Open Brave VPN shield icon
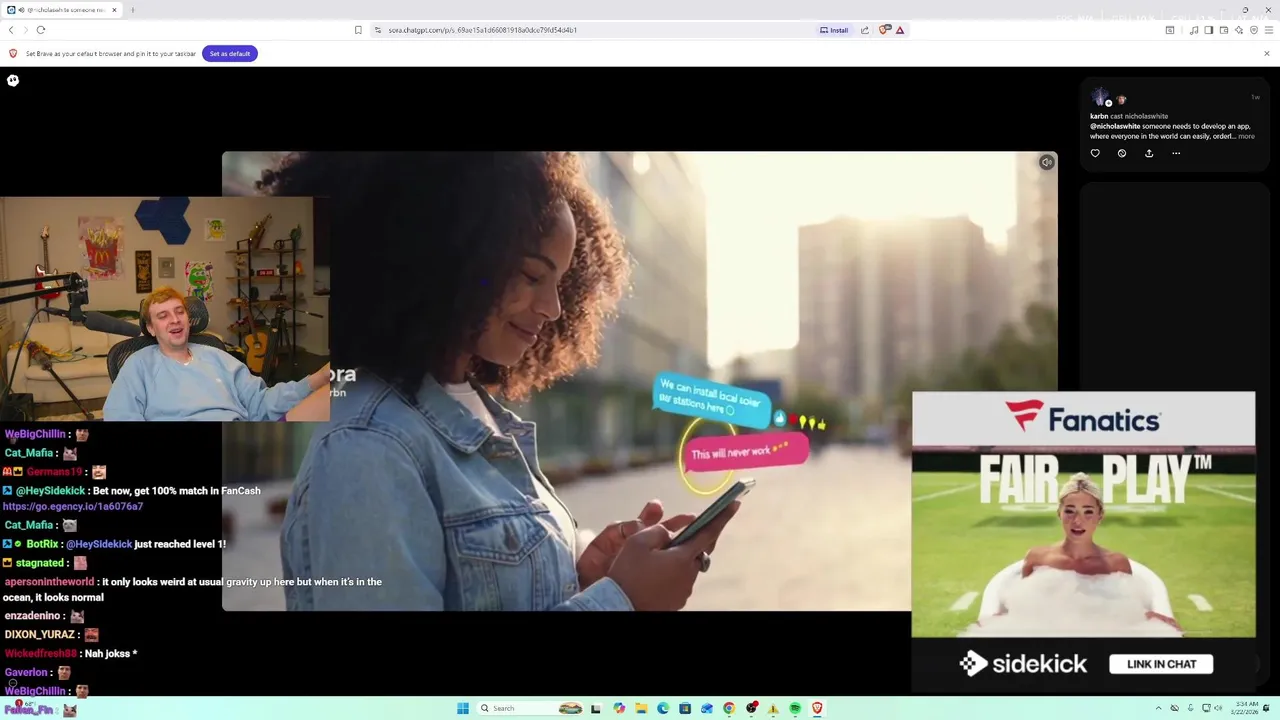Screen dimensions: 1280x720 point(1253,30)
